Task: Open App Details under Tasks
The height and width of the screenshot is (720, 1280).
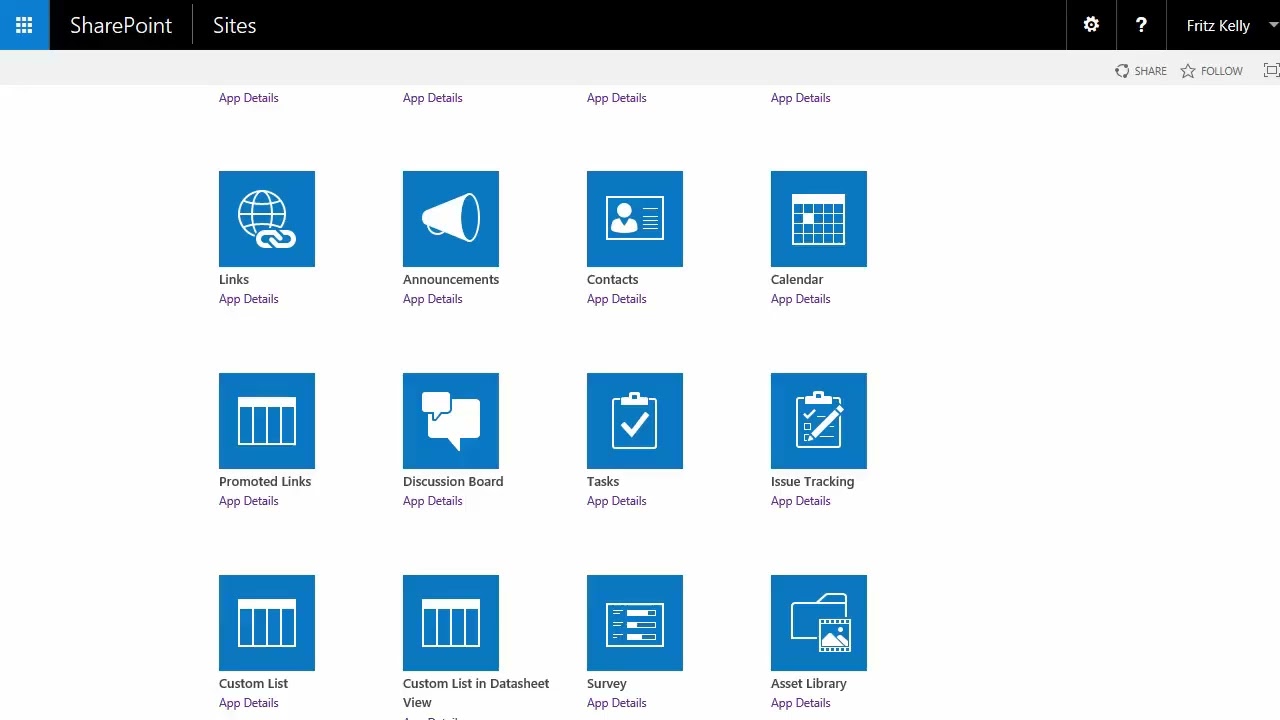Action: (x=617, y=501)
